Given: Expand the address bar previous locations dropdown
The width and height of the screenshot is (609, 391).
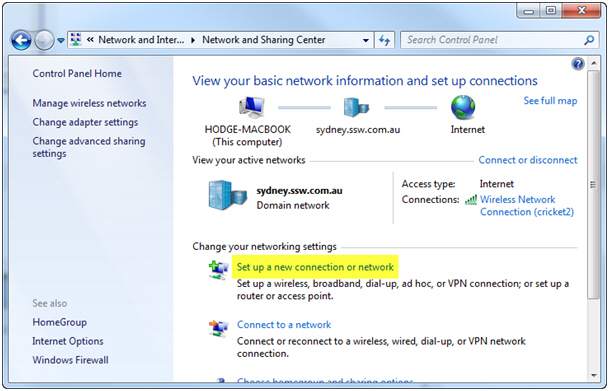Looking at the screenshot, I should [x=365, y=40].
